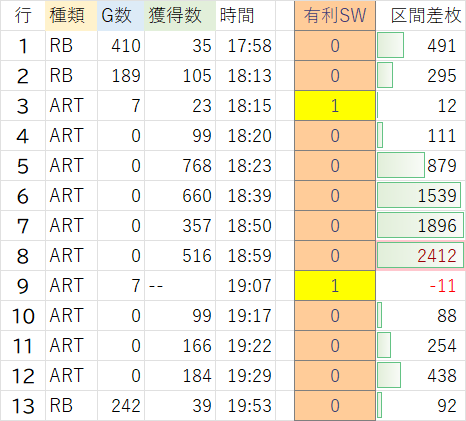The image size is (466, 421).
Task: Click the yellow 有利SW cell in row 3
Action: (x=335, y=106)
